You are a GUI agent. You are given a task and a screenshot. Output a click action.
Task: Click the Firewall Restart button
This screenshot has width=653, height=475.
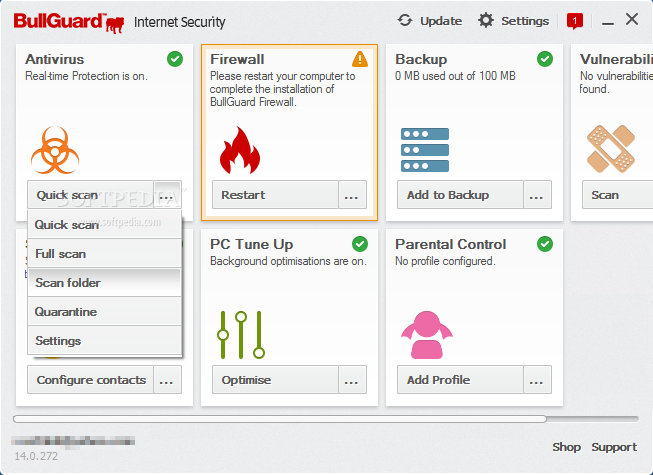[x=275, y=194]
